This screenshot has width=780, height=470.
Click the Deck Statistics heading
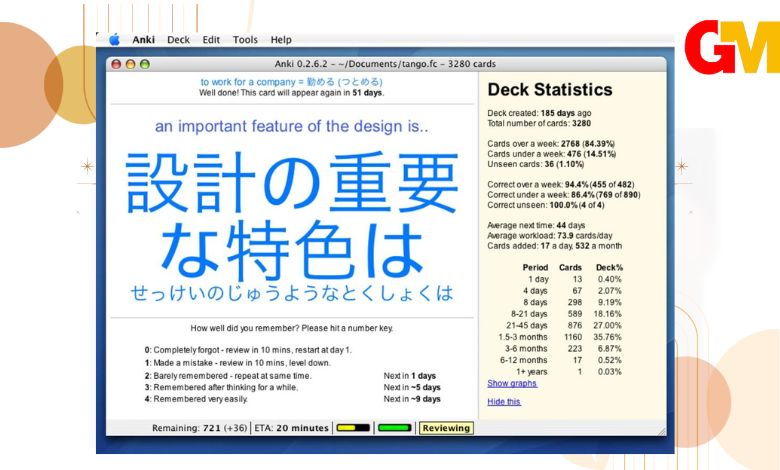[x=550, y=90]
